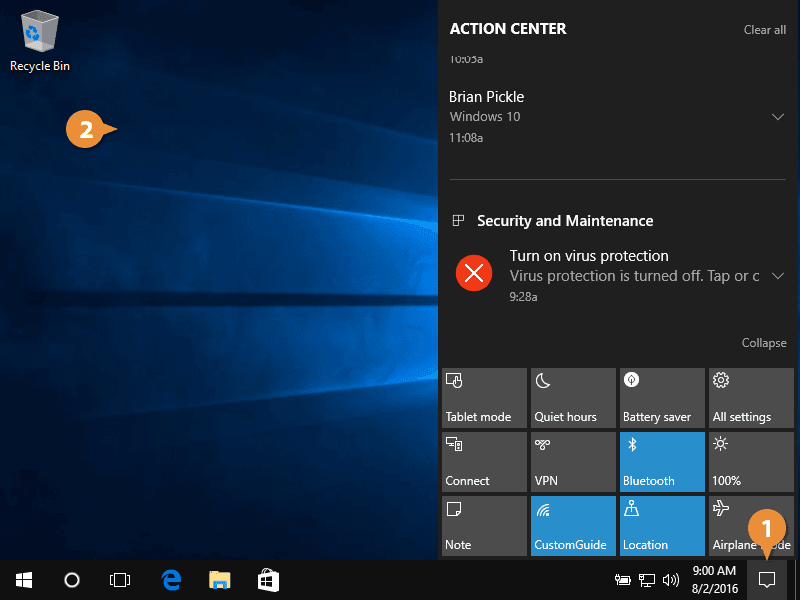Click the battery power tray icon

[x=622, y=580]
